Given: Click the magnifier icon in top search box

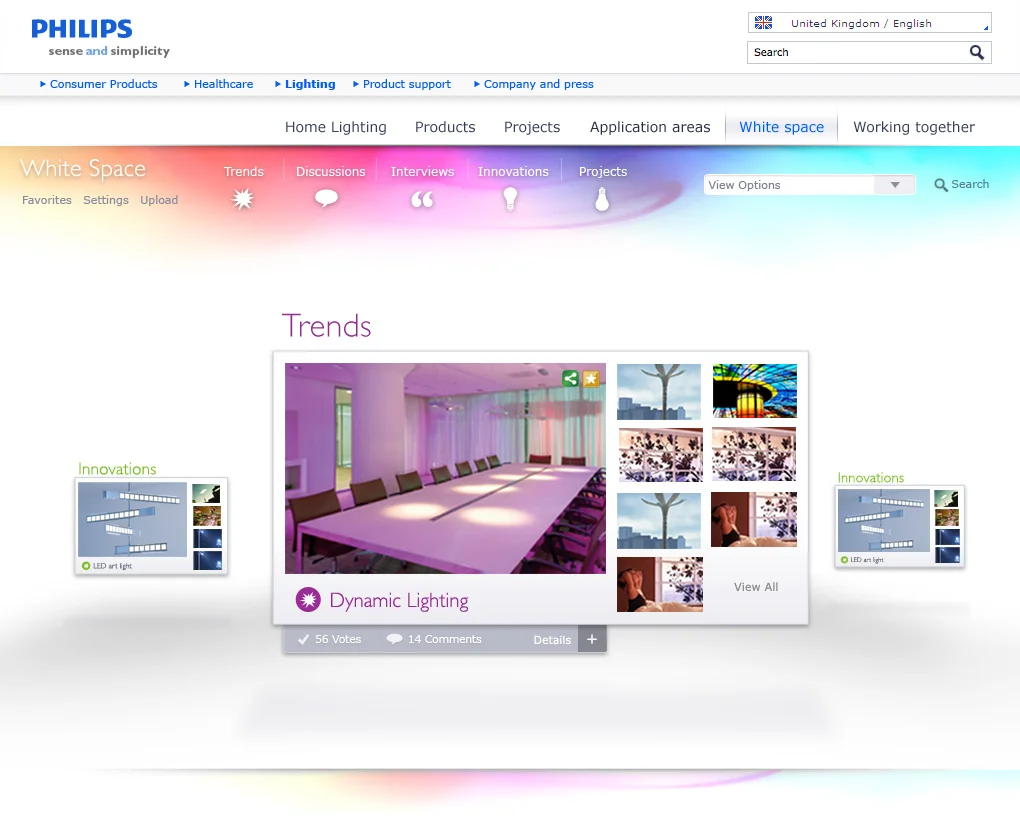Looking at the screenshot, I should 976,52.
